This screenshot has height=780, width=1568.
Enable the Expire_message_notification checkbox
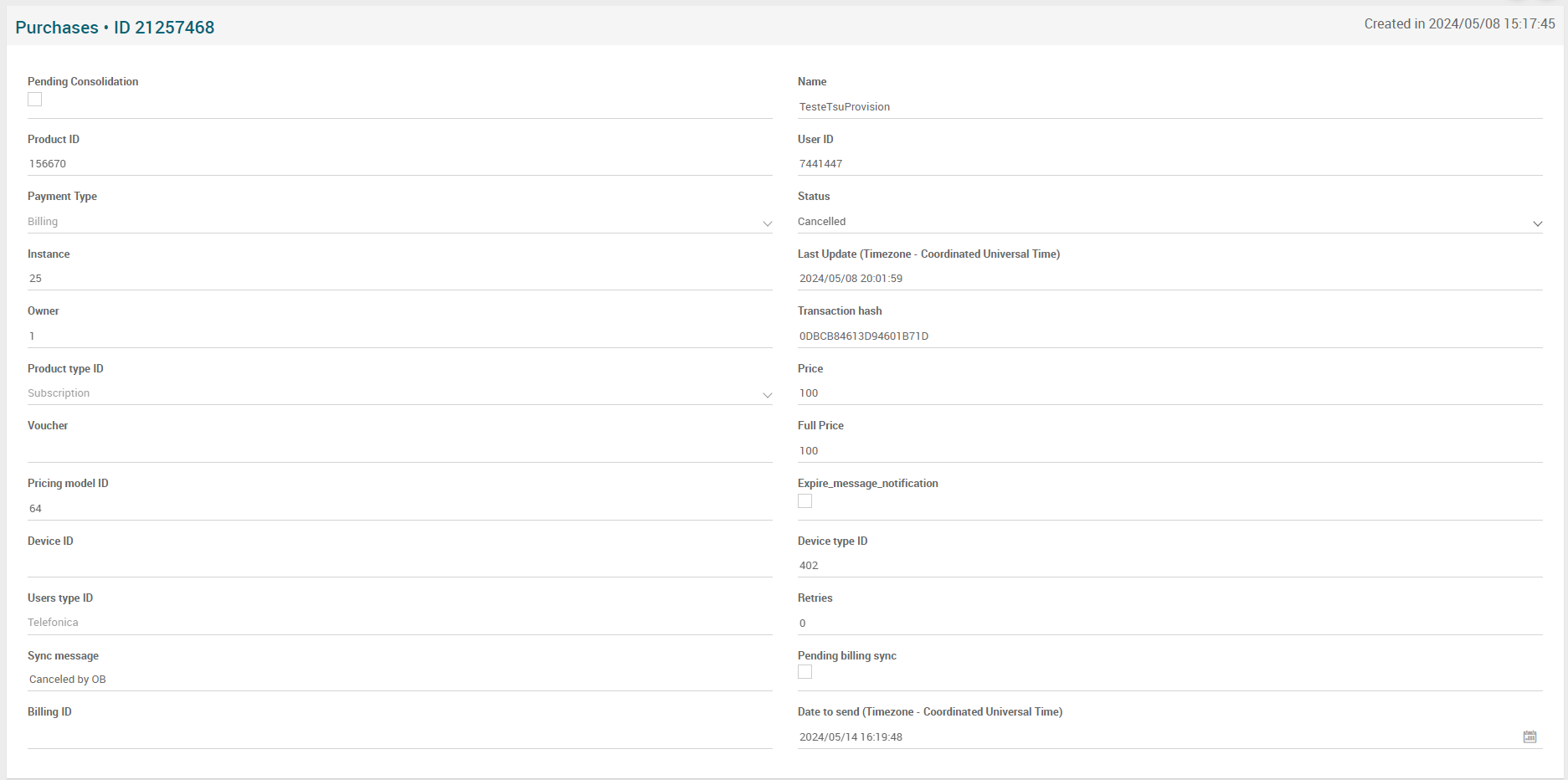click(805, 501)
